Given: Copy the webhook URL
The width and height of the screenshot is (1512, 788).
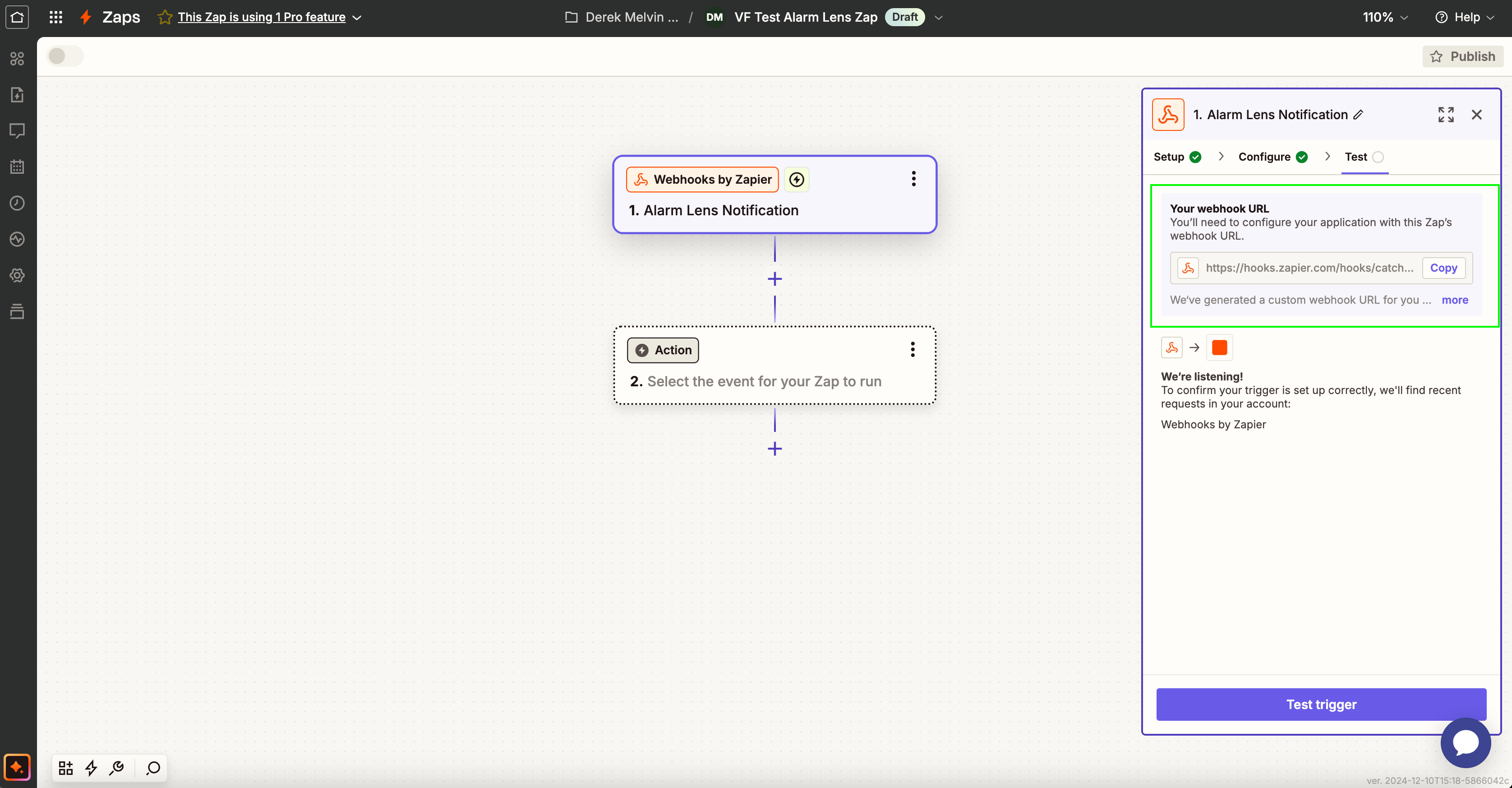Looking at the screenshot, I should [1443, 268].
